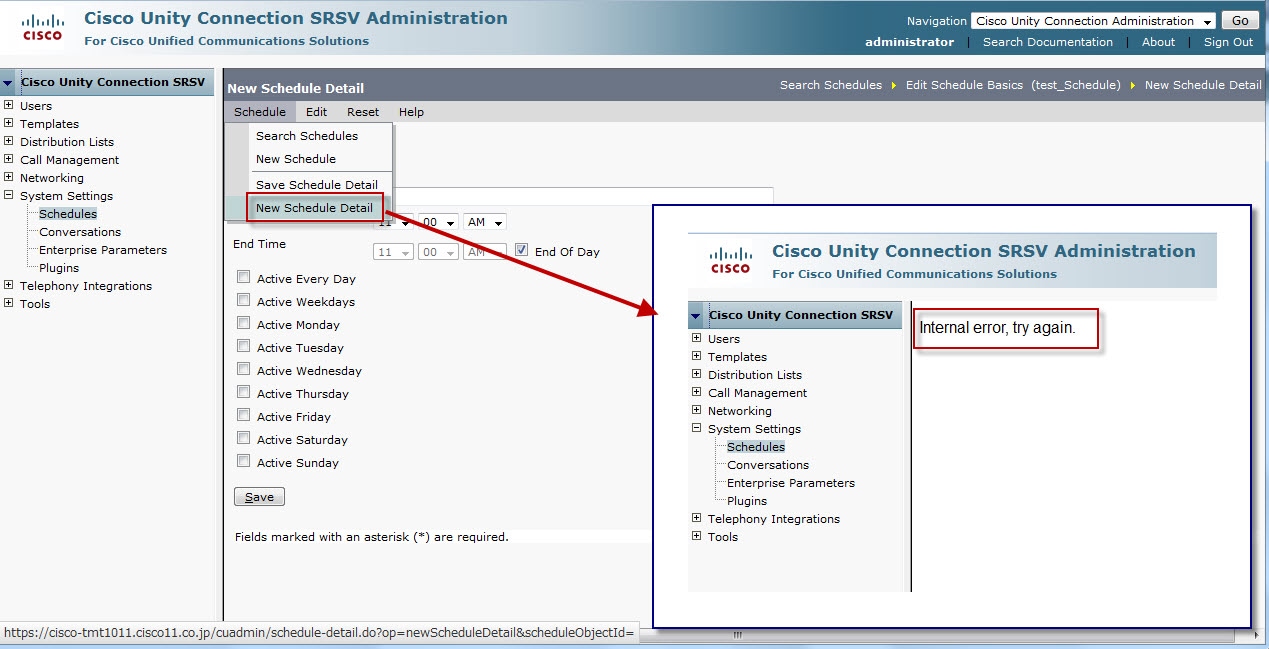This screenshot has width=1269, height=649.
Task: Collapse the Cisco Unity Connection SRSV triangle in the left sidebar
Action: 8,83
